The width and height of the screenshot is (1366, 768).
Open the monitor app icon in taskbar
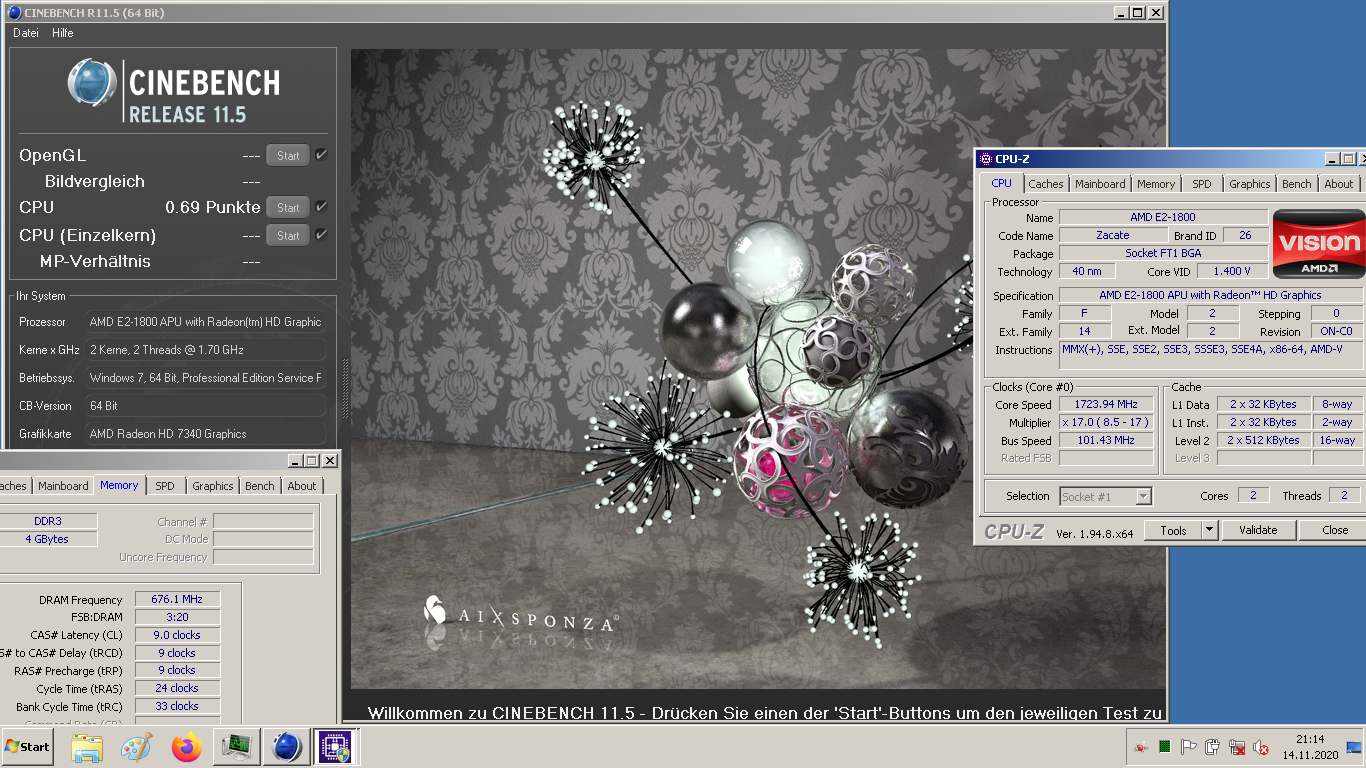[x=237, y=747]
